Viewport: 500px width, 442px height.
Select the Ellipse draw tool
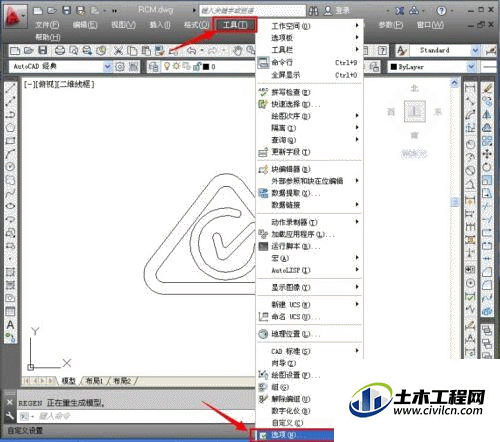pyautogui.click(x=10, y=206)
